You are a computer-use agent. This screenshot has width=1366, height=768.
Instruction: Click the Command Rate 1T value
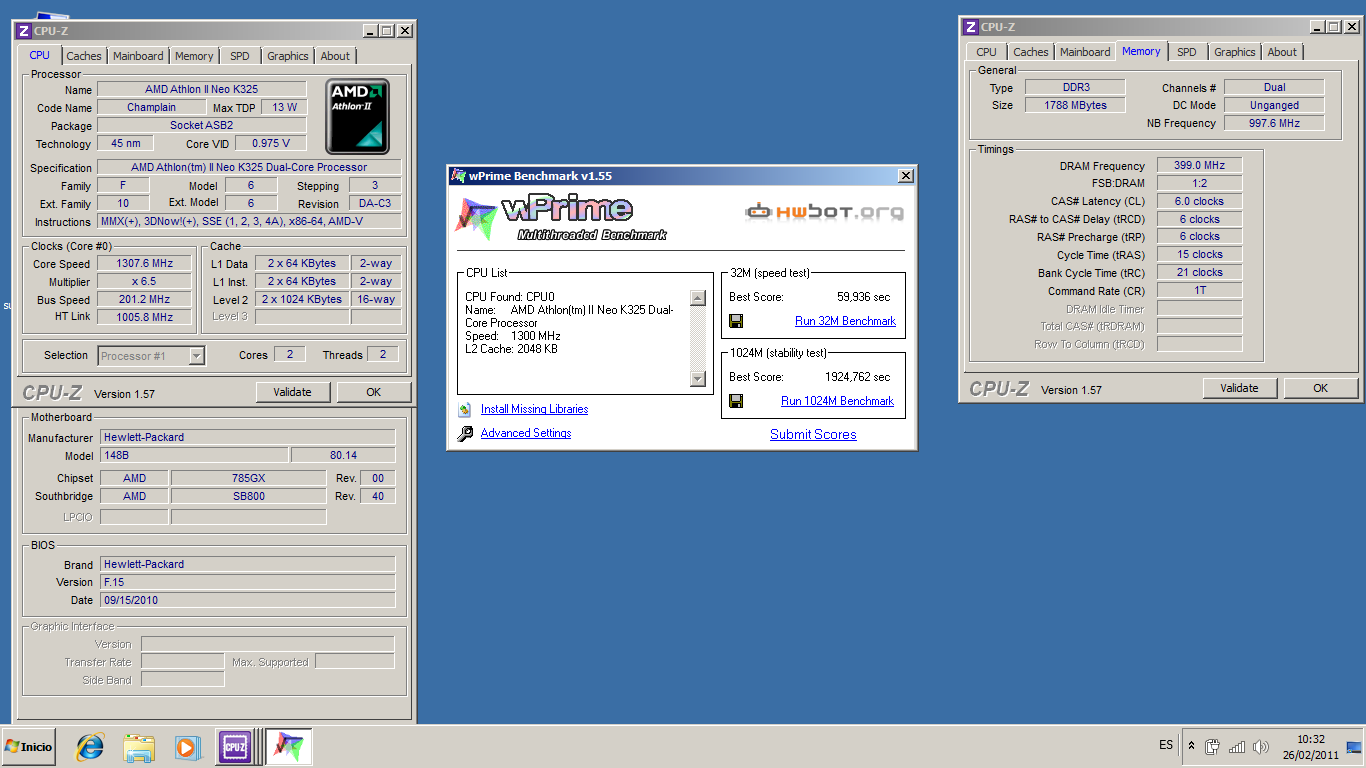coord(1200,290)
